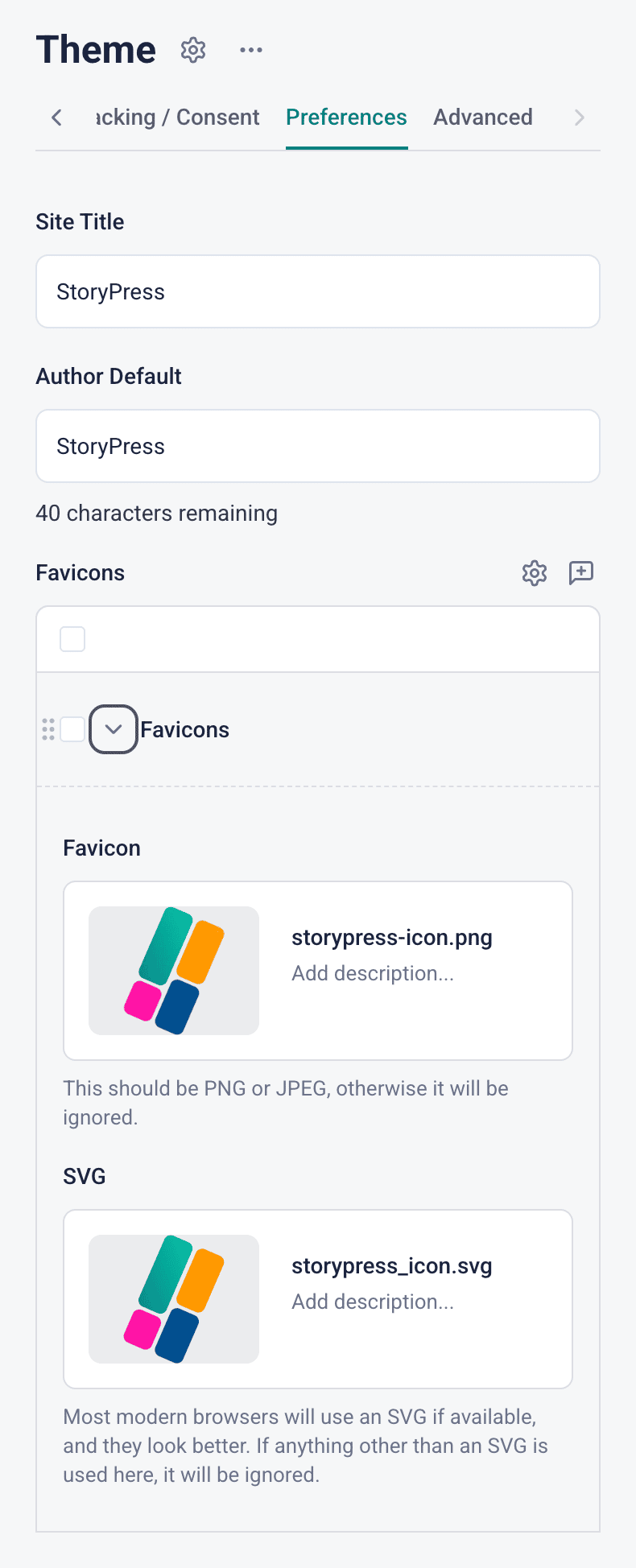Select the Preferences tab
Image resolution: width=636 pixels, height=1568 pixels.
point(346,117)
